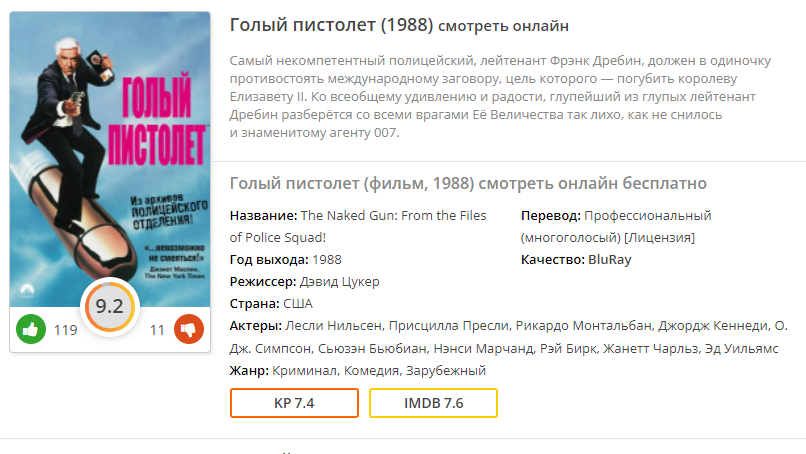Viewport: 806px width, 454px height.
Task: Open the Голый пистолет movie poster
Action: (x=110, y=150)
